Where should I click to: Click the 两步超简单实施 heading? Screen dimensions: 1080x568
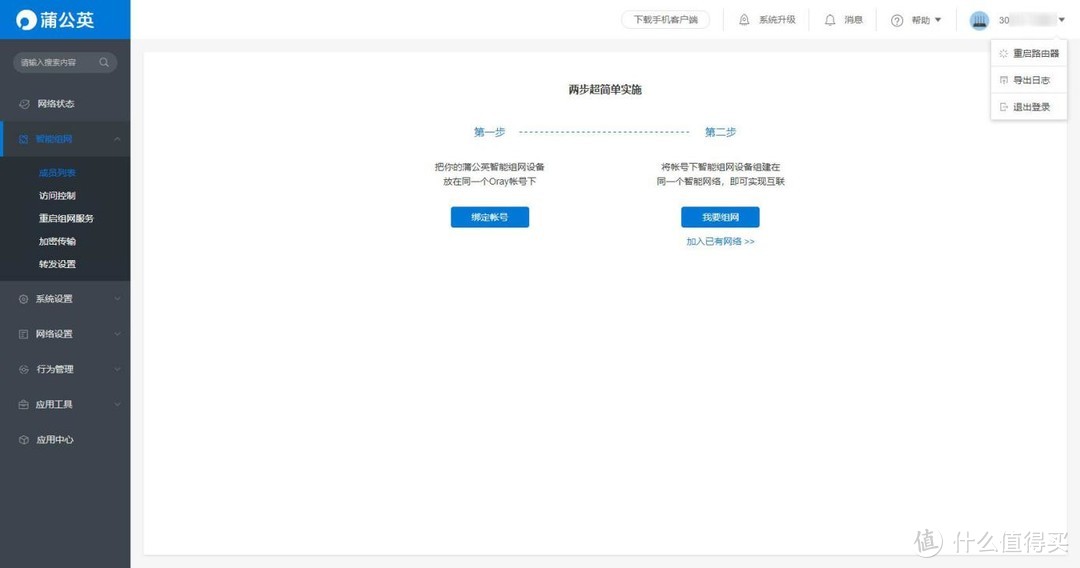tap(605, 90)
